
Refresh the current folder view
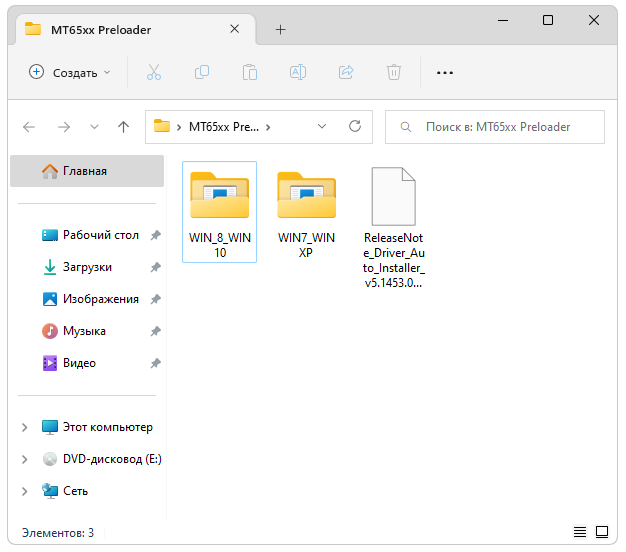pyautogui.click(x=355, y=127)
